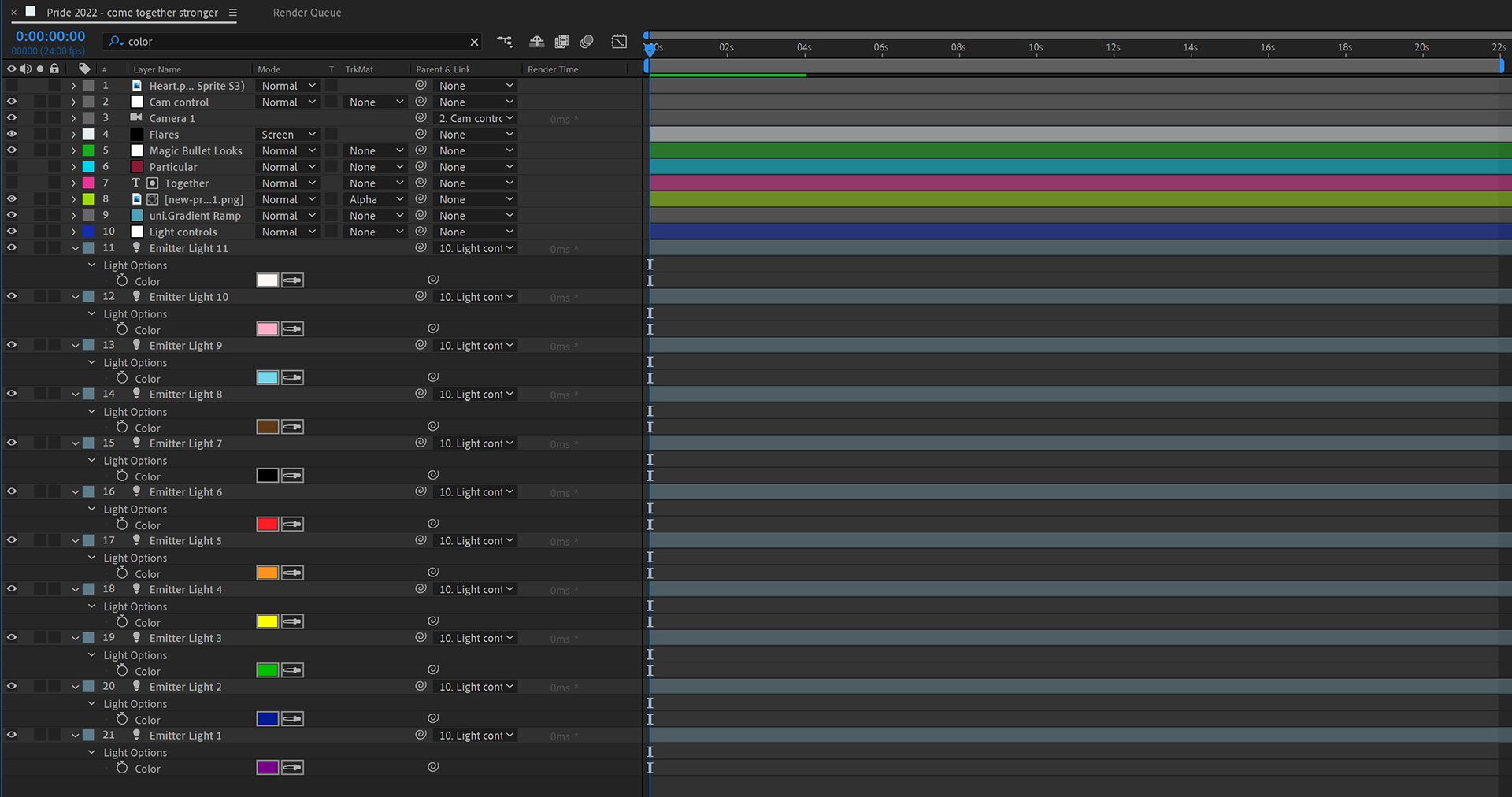Click the green Magic Bullet Looks layer bar
The height and width of the screenshot is (797, 1512).
coord(1080,150)
